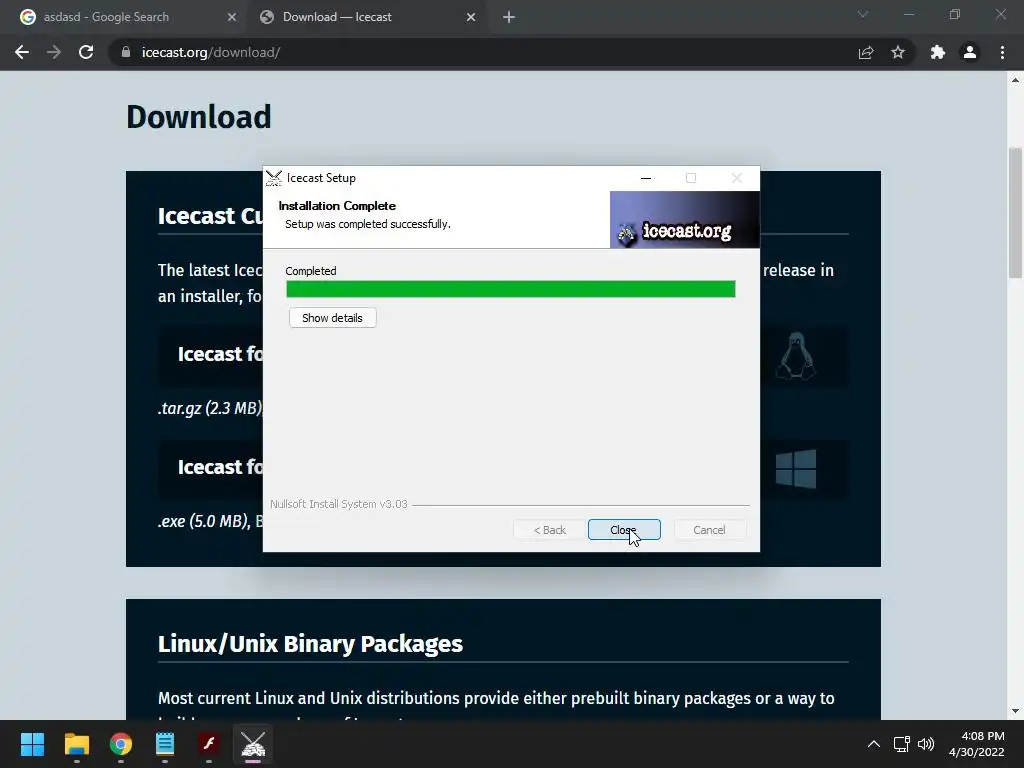Open the Chrome extensions menu

point(938,52)
